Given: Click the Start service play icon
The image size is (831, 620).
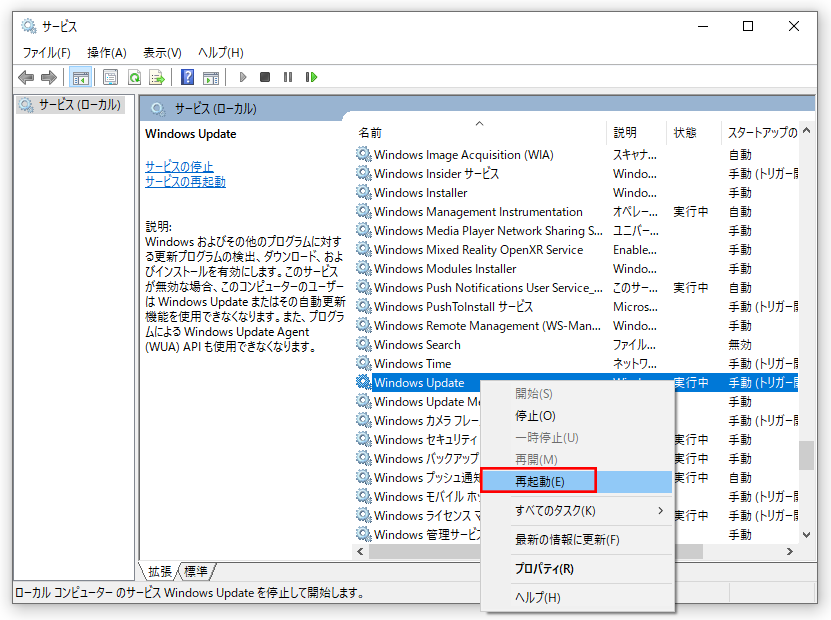Looking at the screenshot, I should (x=243, y=77).
